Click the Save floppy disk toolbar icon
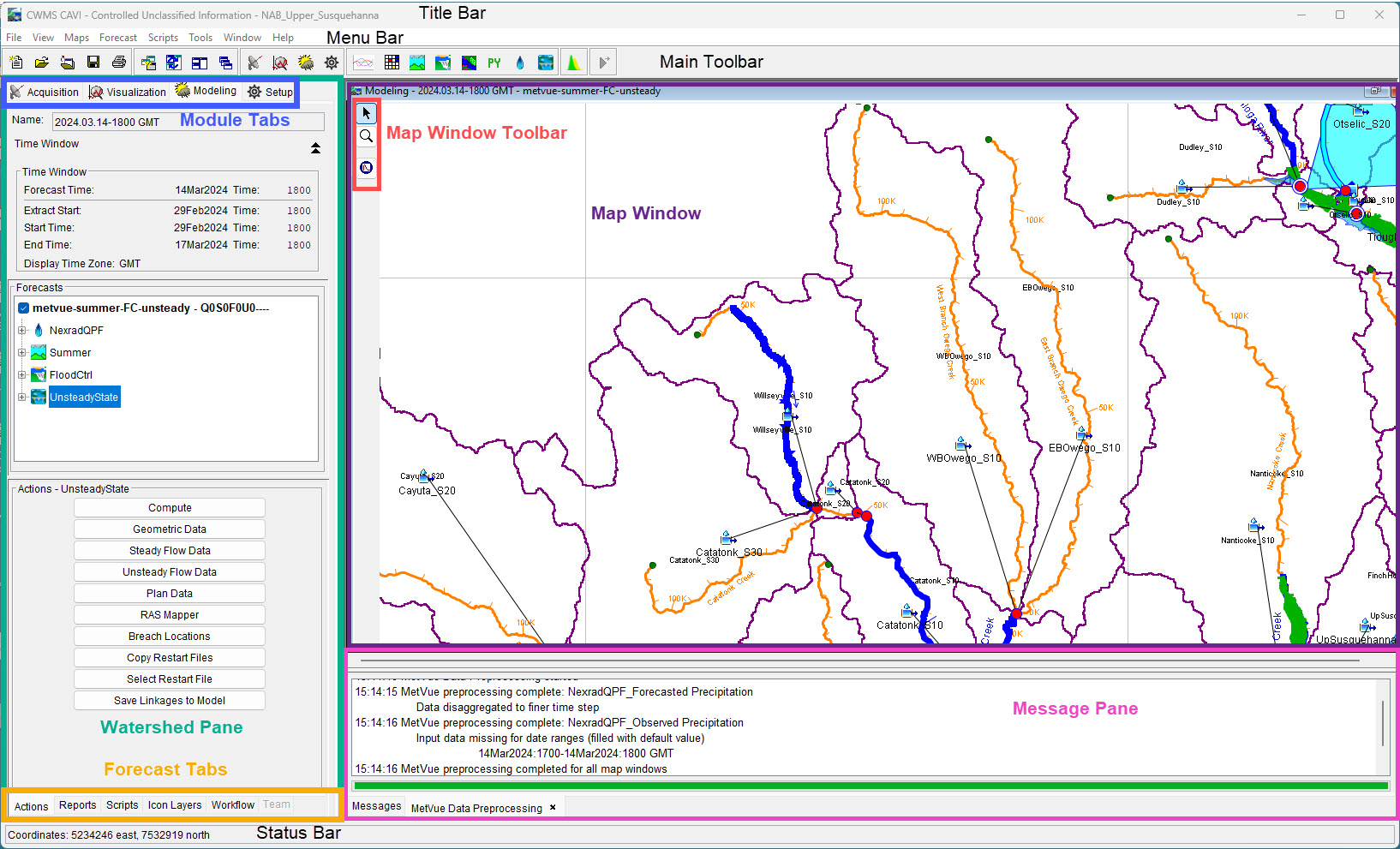 pyautogui.click(x=93, y=63)
